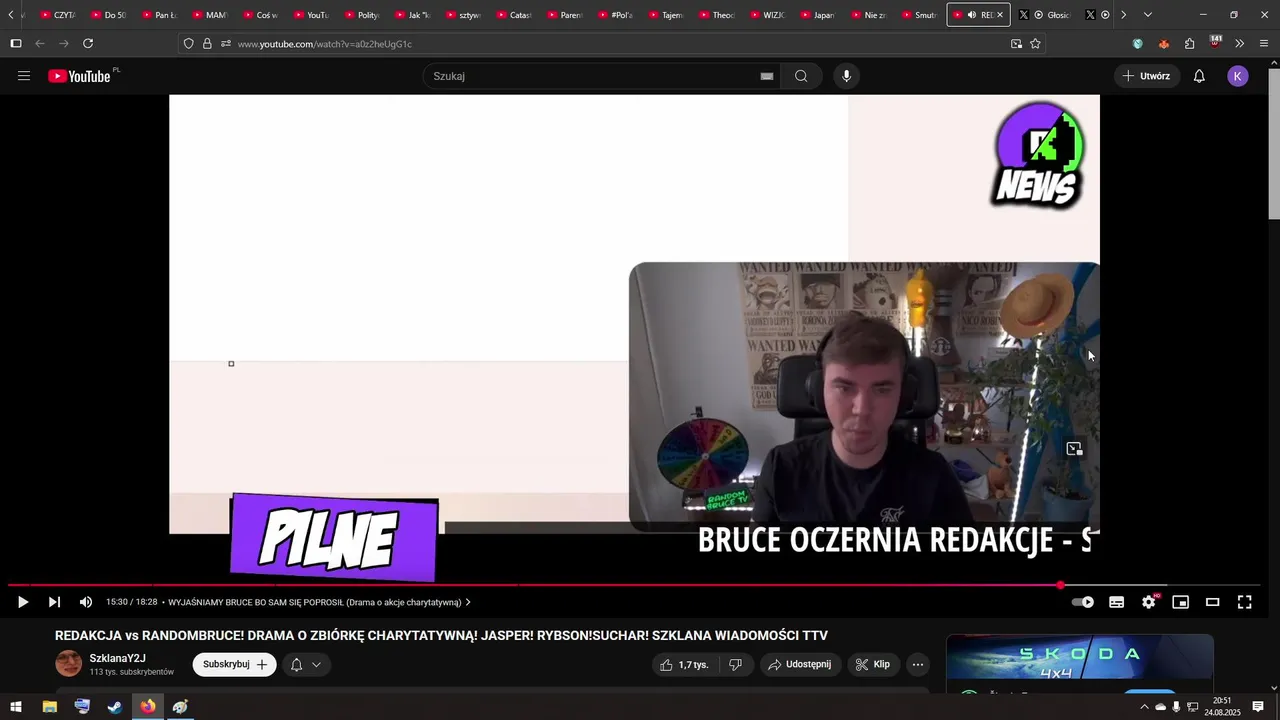
Task: Play the video
Action: 22,602
